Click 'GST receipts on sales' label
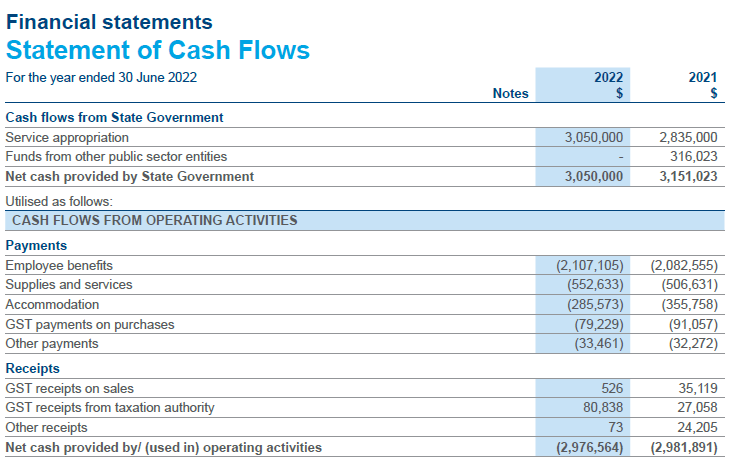Image resolution: width=745 pixels, height=474 pixels. pyautogui.click(x=69, y=389)
